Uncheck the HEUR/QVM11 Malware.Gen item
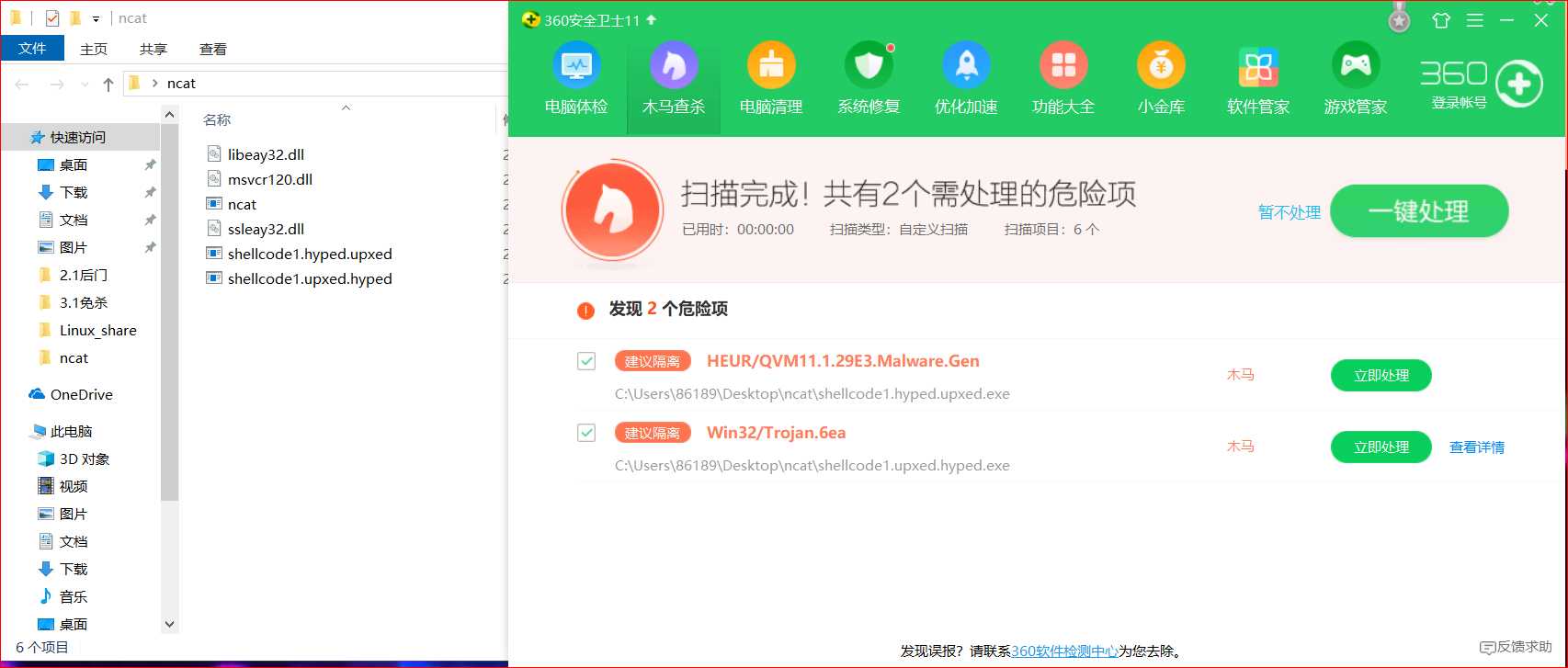1568x668 pixels. tap(586, 361)
